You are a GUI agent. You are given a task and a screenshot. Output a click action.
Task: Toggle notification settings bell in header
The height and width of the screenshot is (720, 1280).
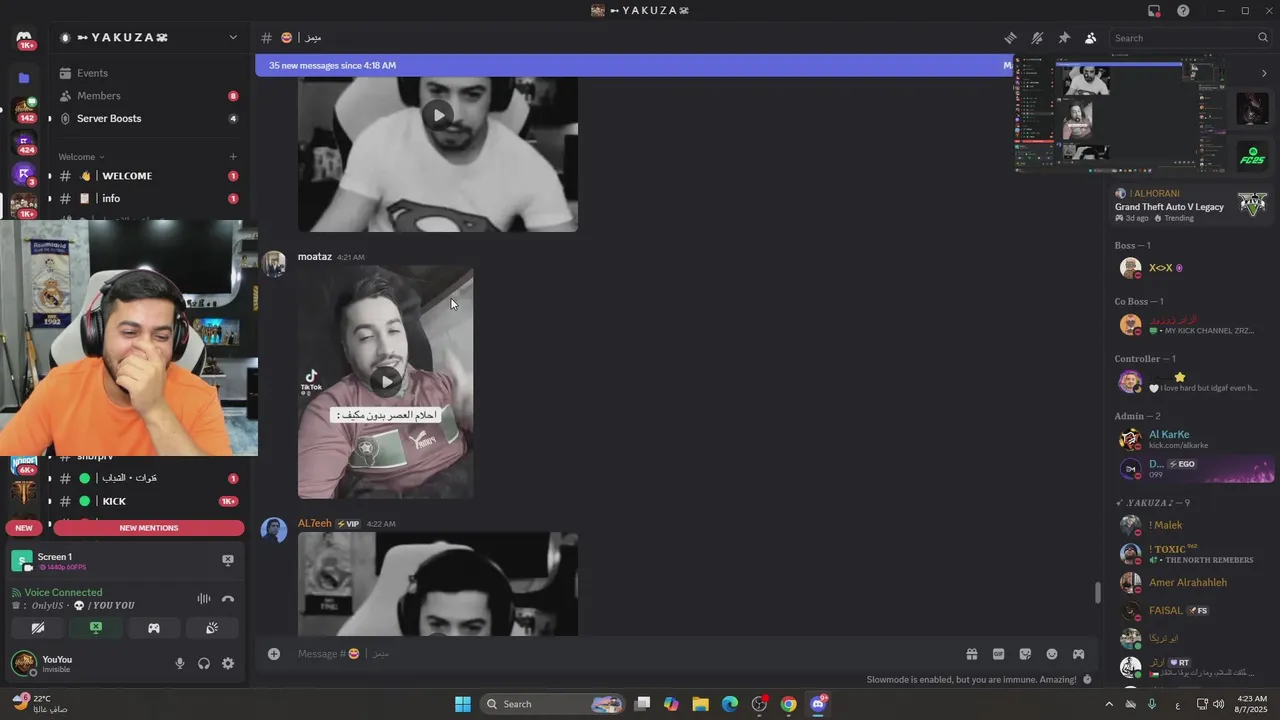point(1037,38)
